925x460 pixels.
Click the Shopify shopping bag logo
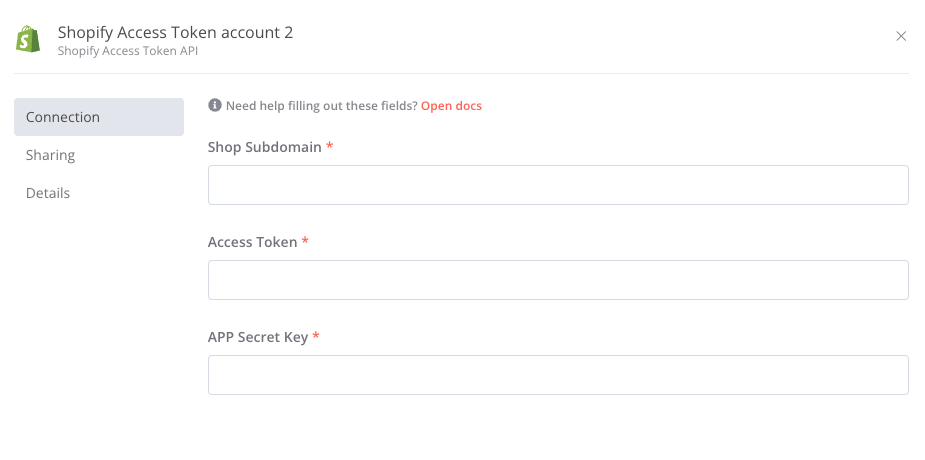pyautogui.click(x=28, y=39)
